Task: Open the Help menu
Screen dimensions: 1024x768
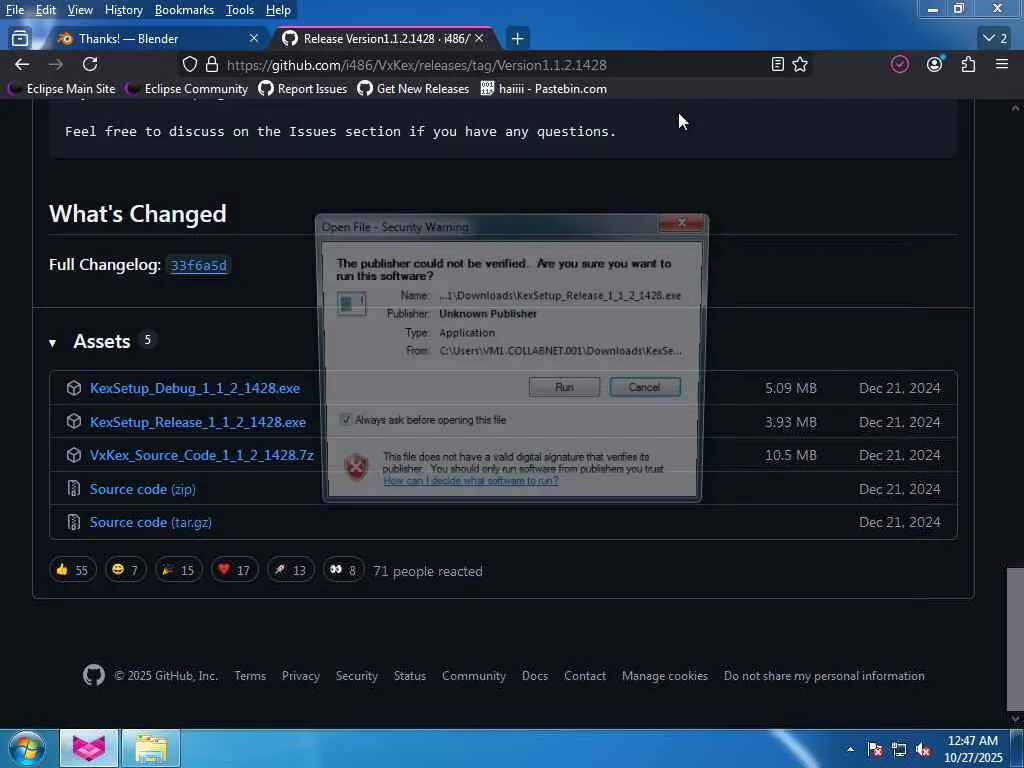Action: [278, 10]
